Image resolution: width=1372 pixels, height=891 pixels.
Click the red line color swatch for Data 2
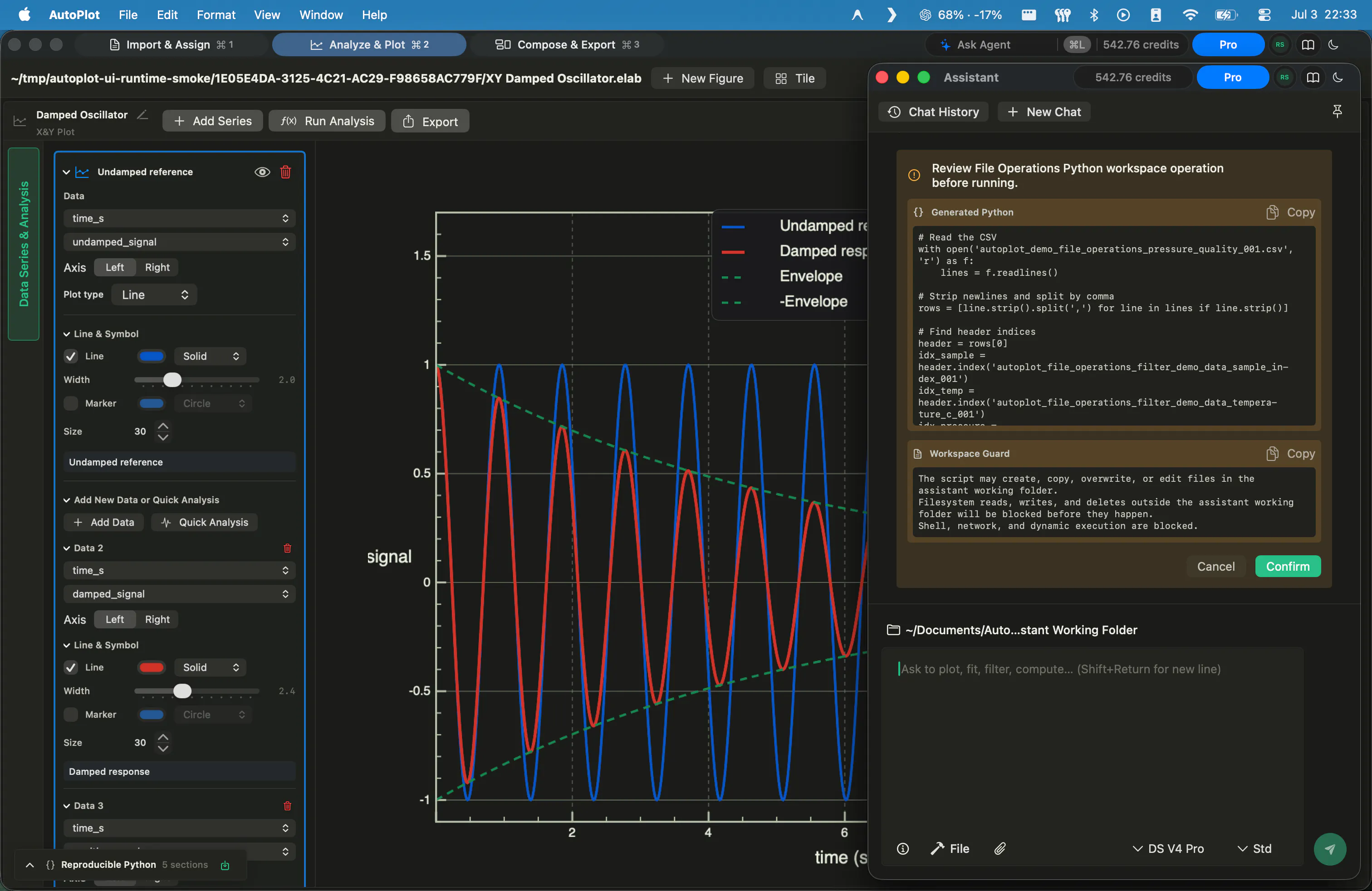[x=152, y=667]
